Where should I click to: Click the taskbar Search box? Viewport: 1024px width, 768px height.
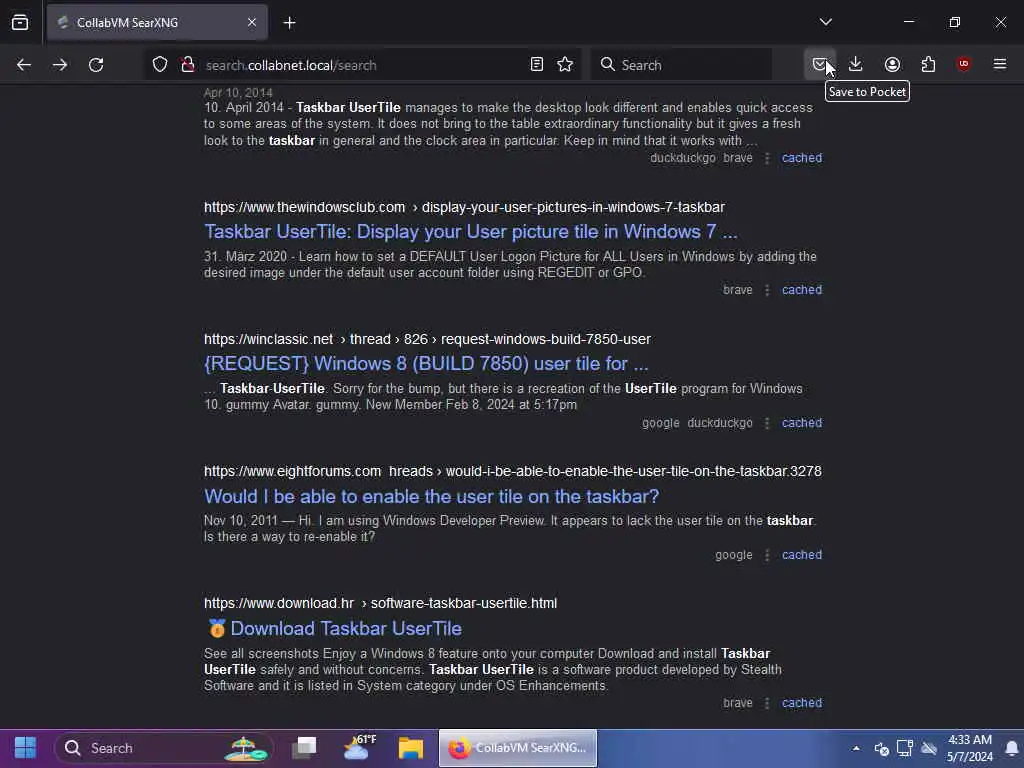pyautogui.click(x=163, y=748)
